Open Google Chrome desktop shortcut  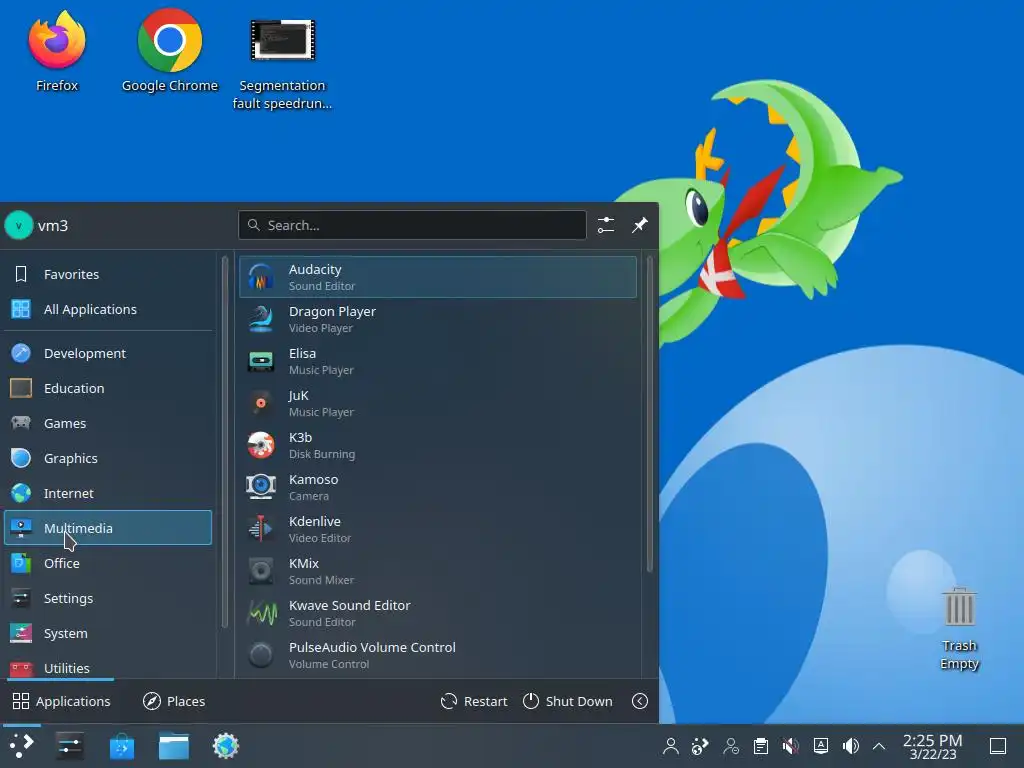(x=170, y=51)
